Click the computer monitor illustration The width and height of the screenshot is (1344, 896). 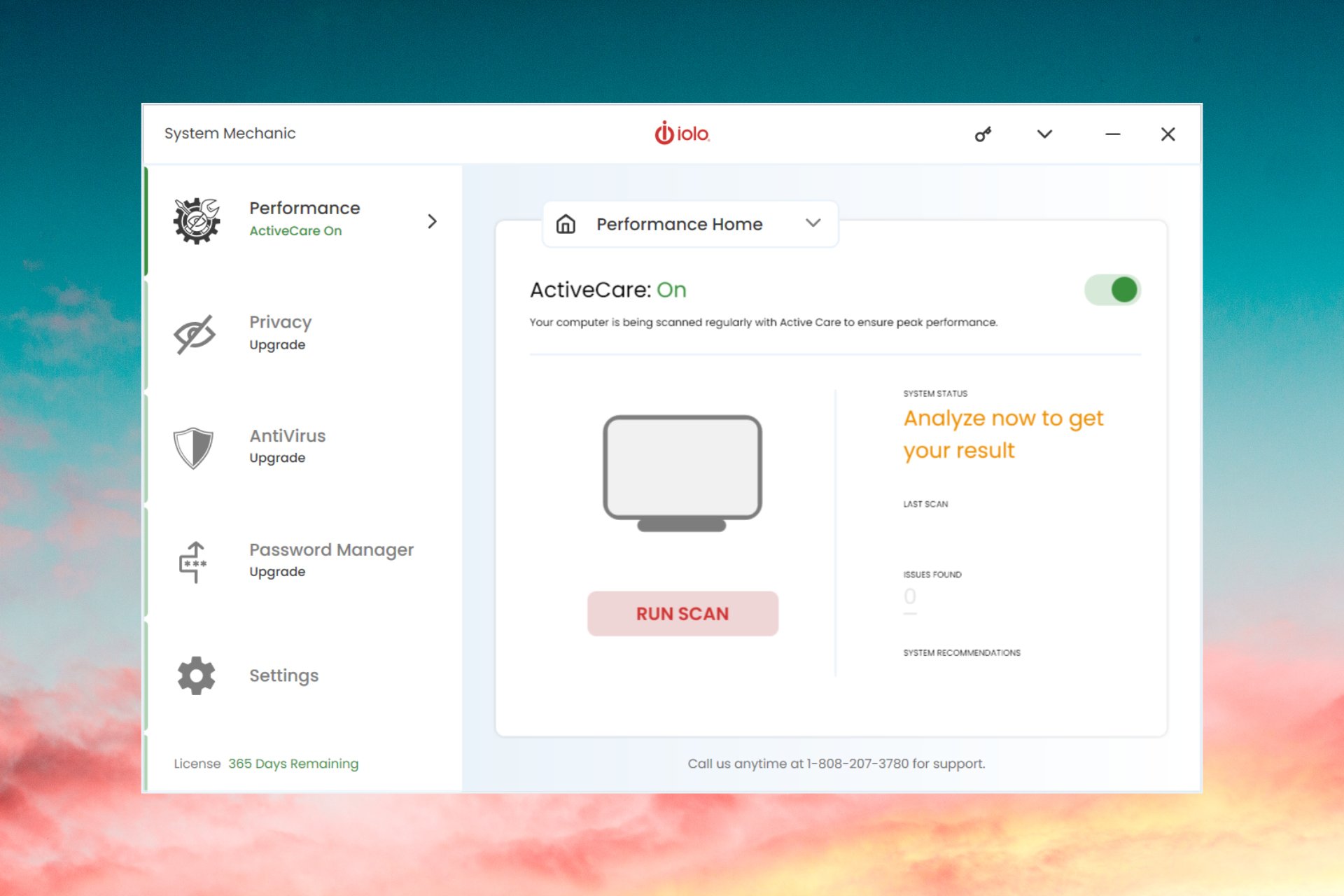coord(682,474)
